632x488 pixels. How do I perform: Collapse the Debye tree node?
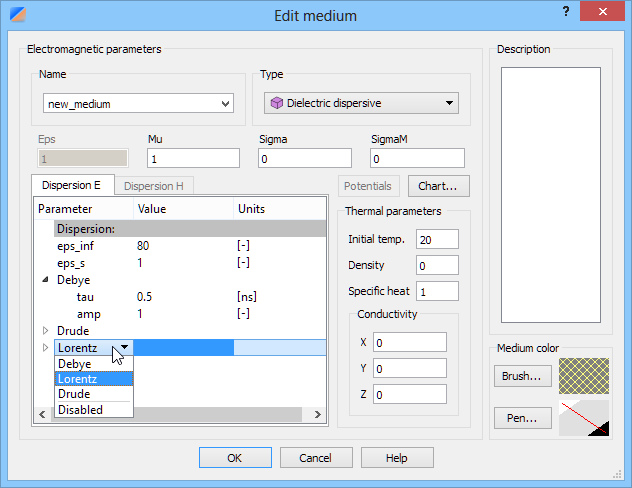click(x=45, y=279)
